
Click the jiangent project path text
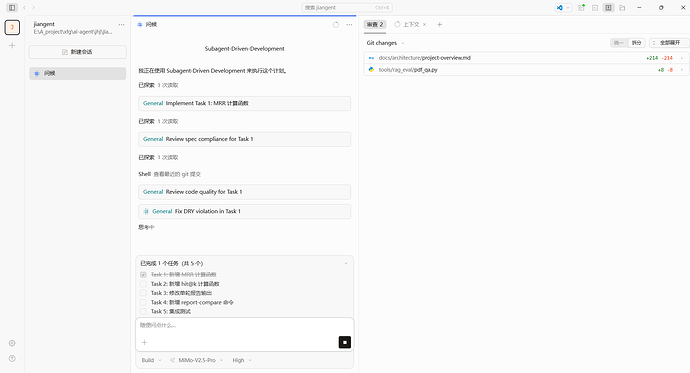pyautogui.click(x=73, y=32)
